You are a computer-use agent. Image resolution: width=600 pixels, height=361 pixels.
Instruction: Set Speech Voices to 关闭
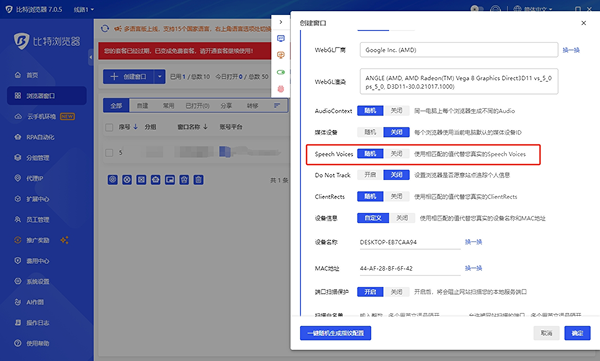(x=396, y=154)
